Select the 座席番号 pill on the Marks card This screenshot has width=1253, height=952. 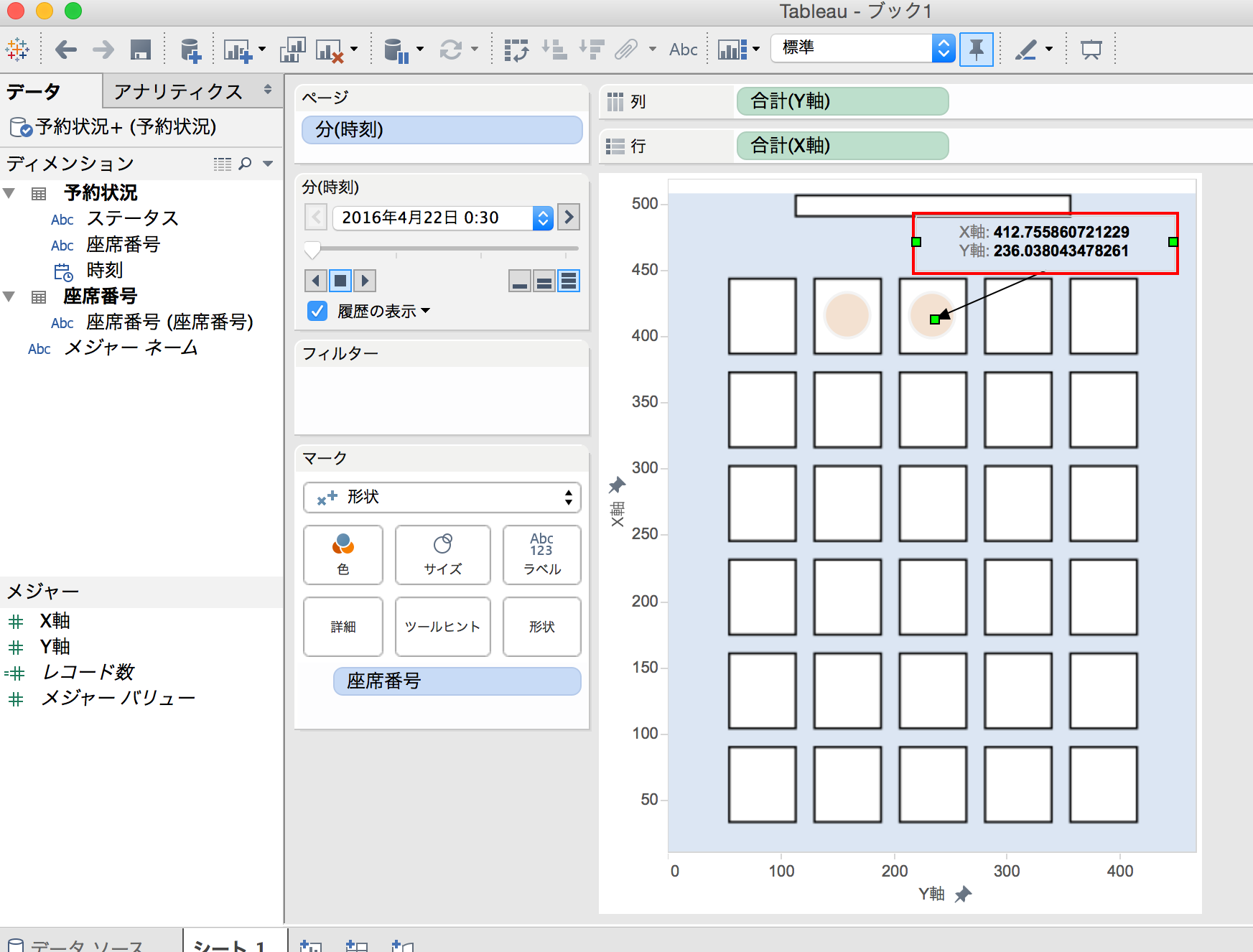pos(457,681)
